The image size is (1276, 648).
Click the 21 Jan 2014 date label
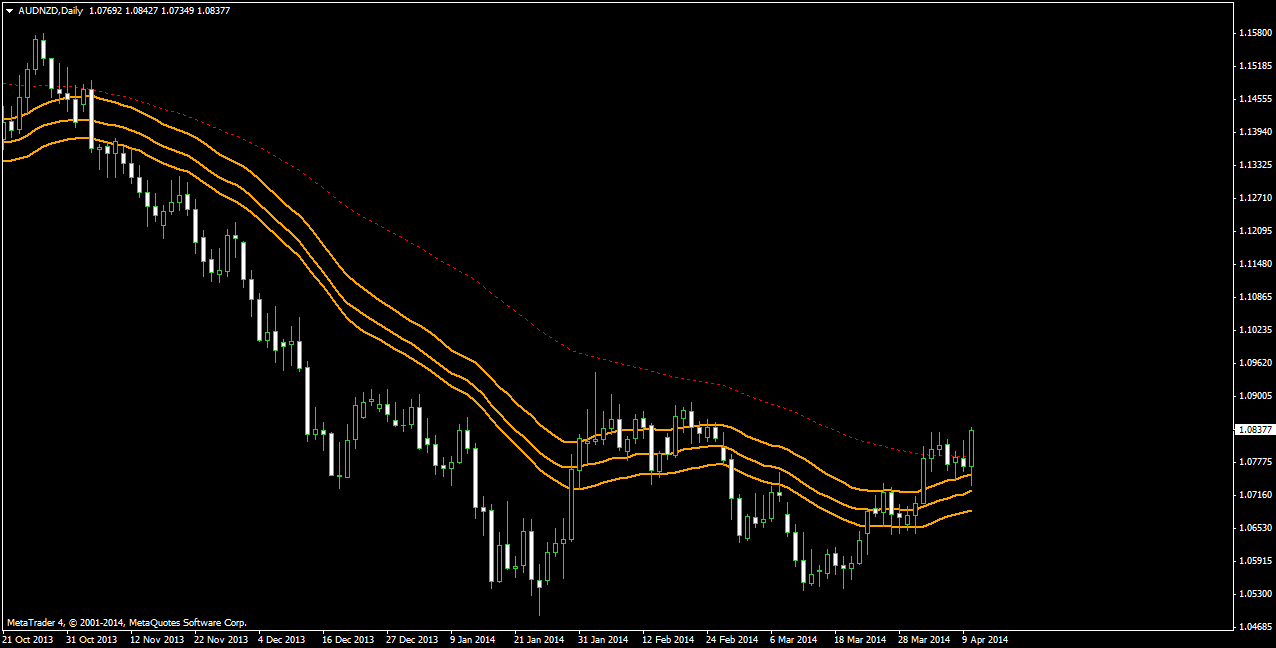pos(539,639)
